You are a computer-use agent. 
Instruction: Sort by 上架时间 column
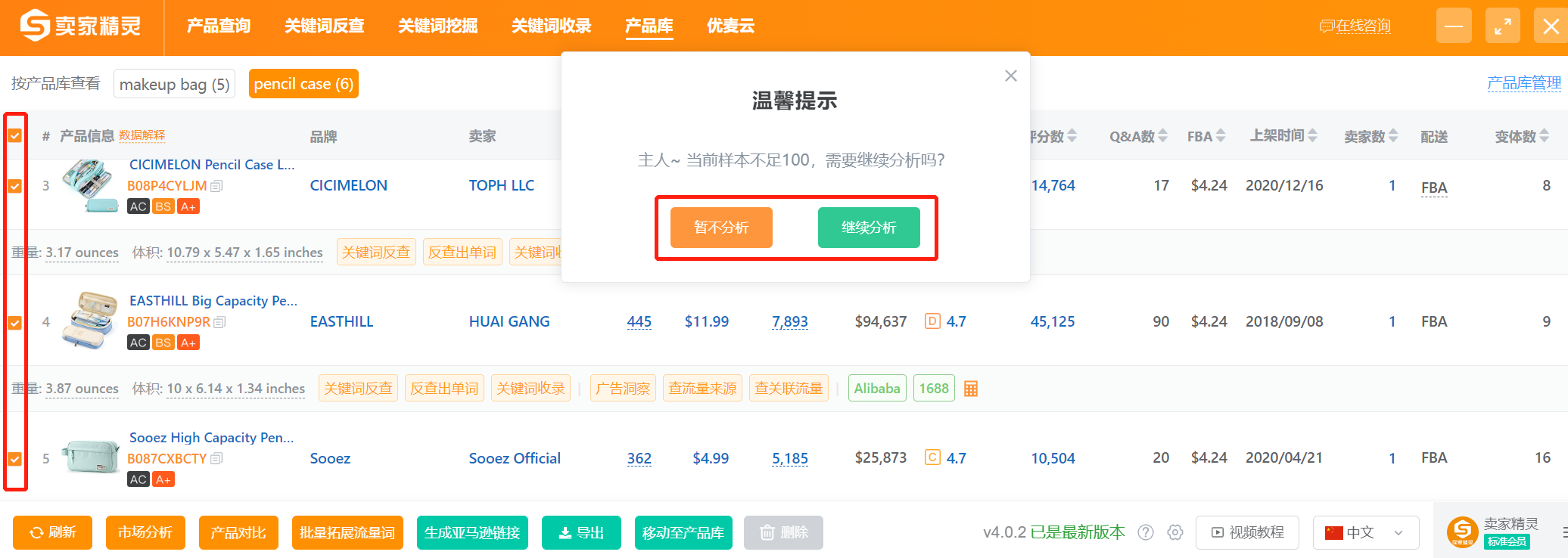point(1283,136)
